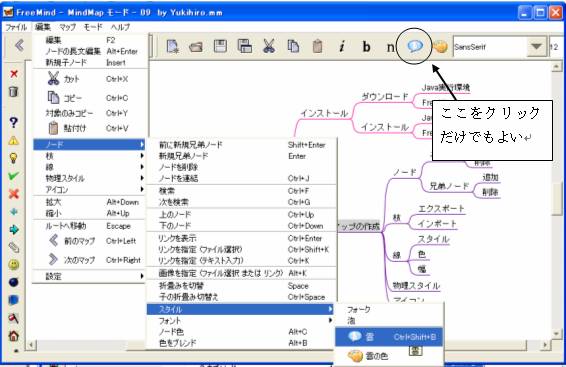This screenshot has height=367, width=566.
Task: Select 泡 bubble style in style submenu
Action: (x=389, y=320)
